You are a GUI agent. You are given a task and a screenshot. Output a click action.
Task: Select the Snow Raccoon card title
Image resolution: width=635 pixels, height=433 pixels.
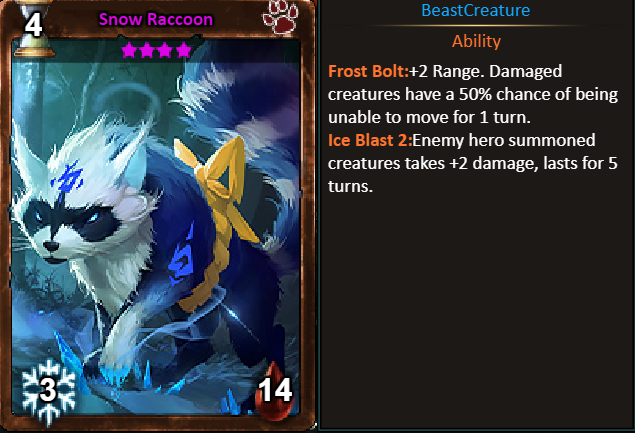pyautogui.click(x=156, y=19)
